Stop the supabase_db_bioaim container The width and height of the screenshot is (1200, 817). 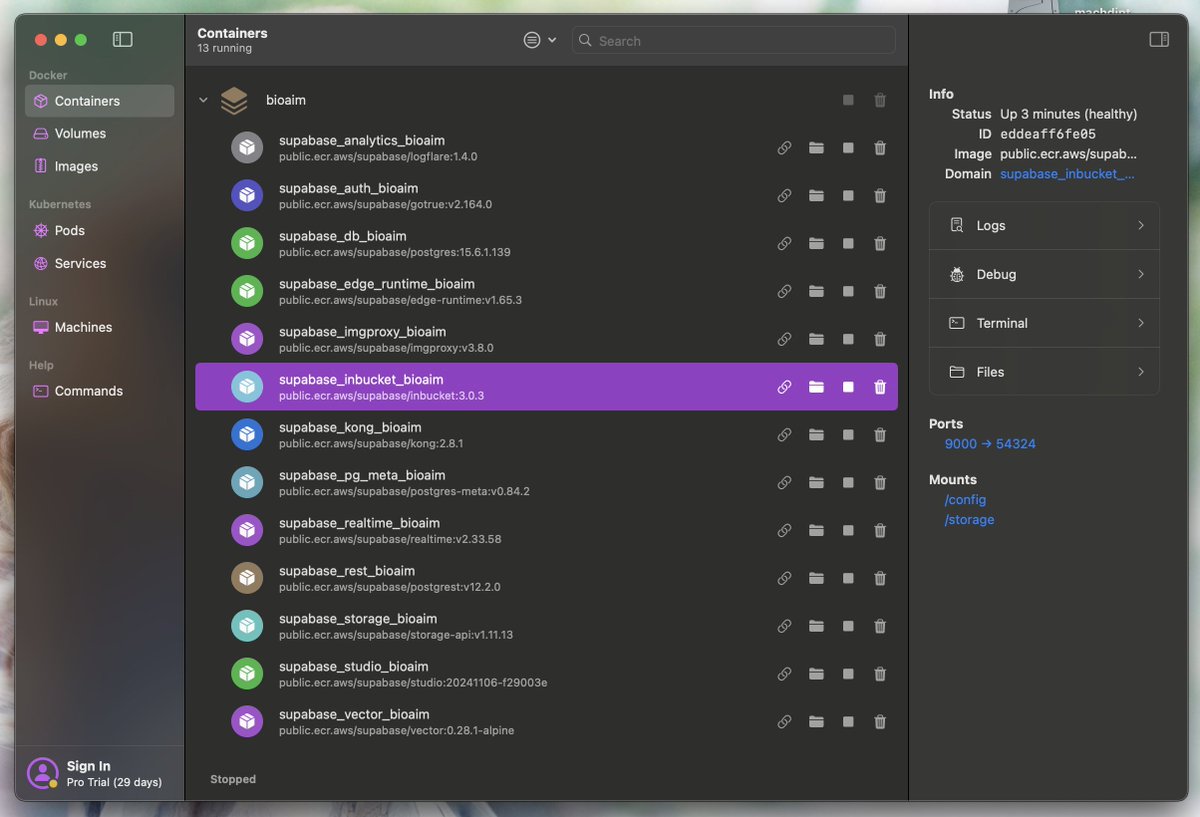pyautogui.click(x=848, y=244)
